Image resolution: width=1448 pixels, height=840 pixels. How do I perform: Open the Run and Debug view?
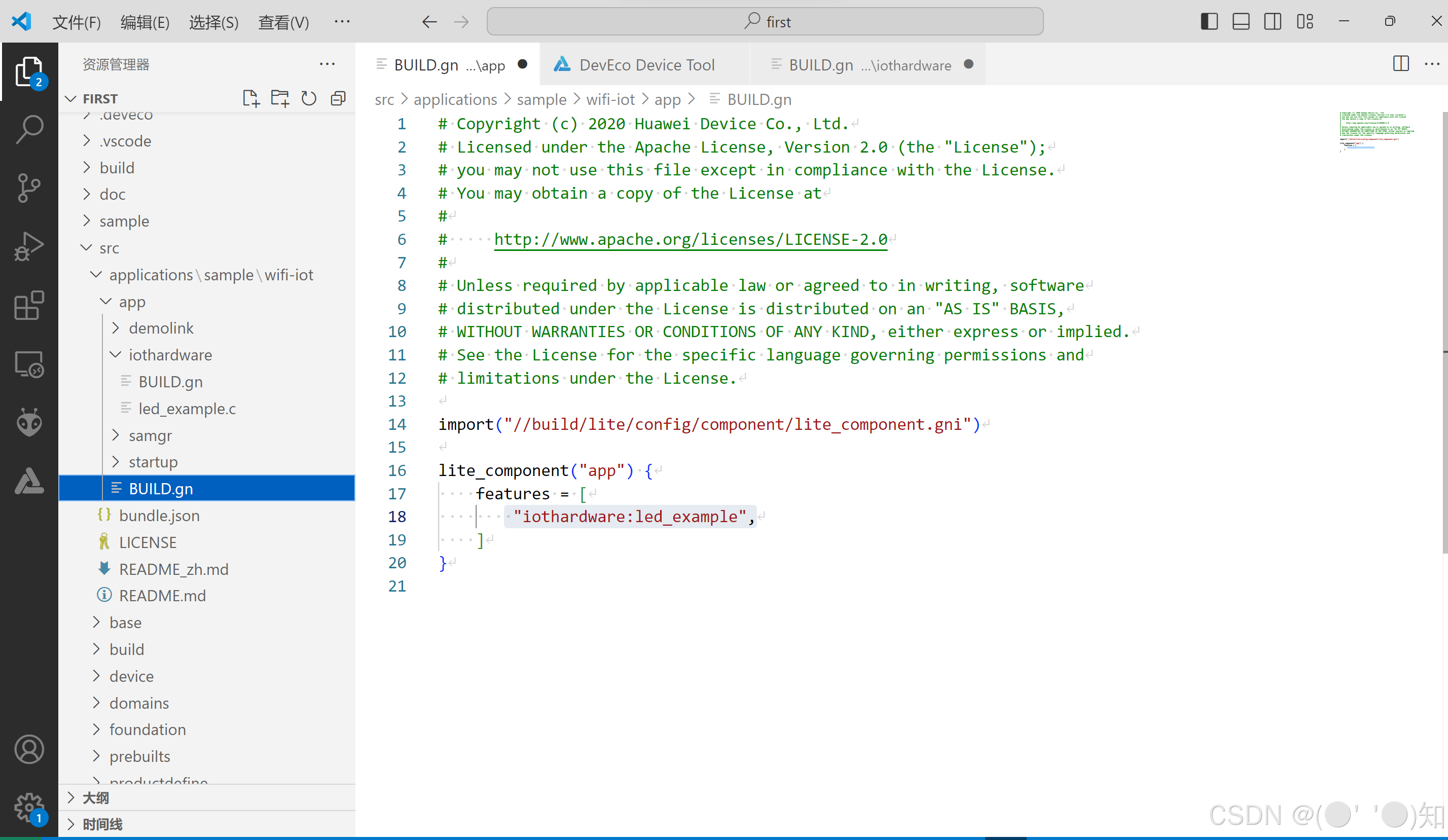29,246
